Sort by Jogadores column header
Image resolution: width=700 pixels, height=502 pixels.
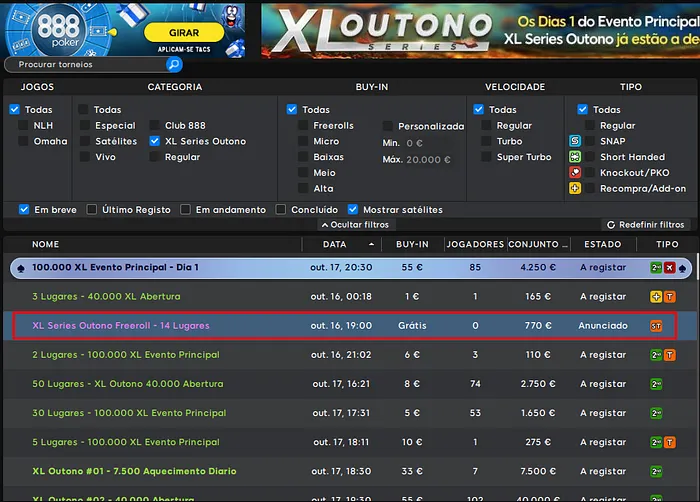click(475, 244)
